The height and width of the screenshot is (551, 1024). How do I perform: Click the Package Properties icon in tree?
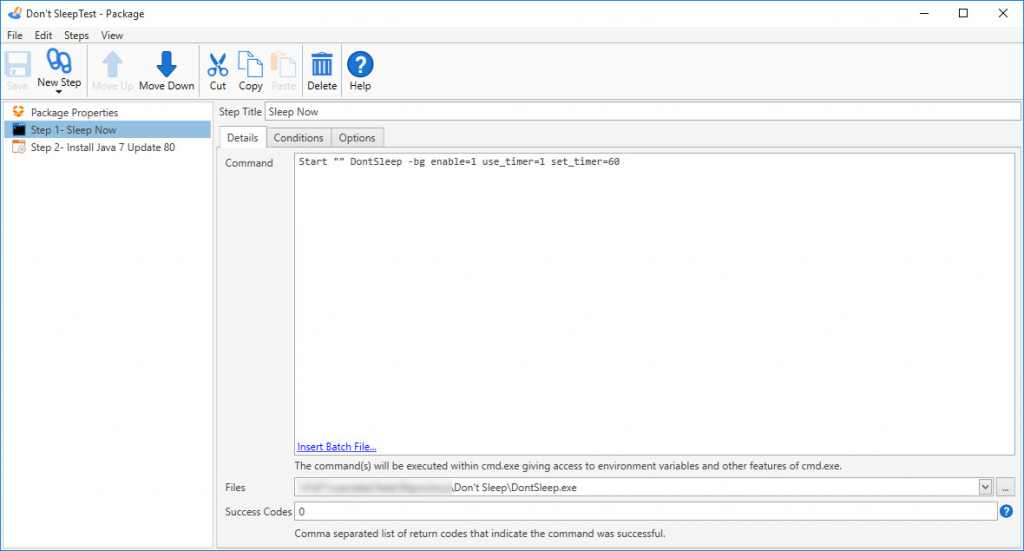18,112
